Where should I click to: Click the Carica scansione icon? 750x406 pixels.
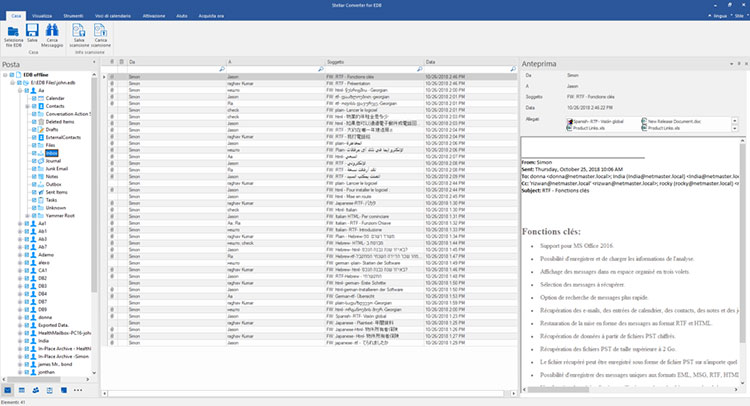point(101,32)
